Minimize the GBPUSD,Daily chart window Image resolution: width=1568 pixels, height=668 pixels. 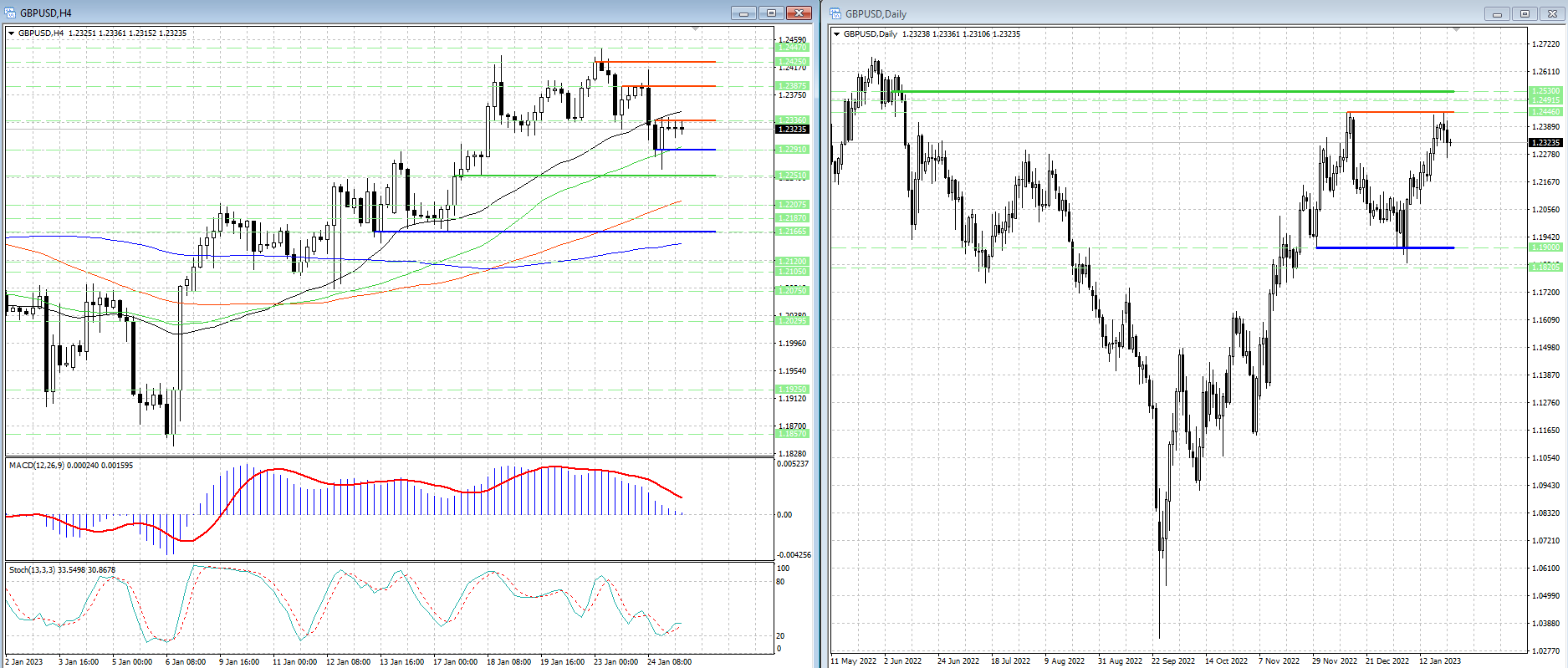[1497, 13]
